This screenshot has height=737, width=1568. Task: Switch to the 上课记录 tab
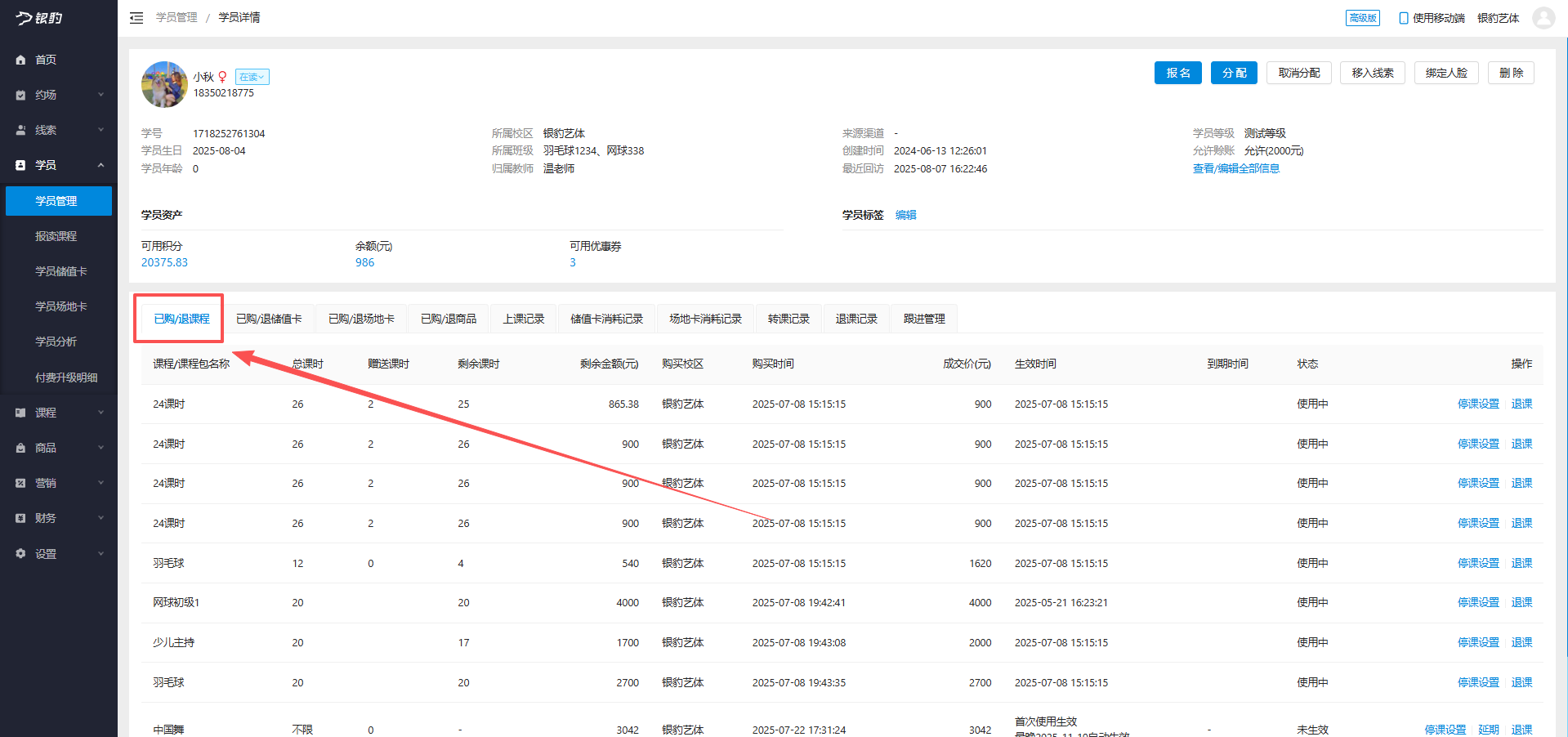tap(523, 319)
